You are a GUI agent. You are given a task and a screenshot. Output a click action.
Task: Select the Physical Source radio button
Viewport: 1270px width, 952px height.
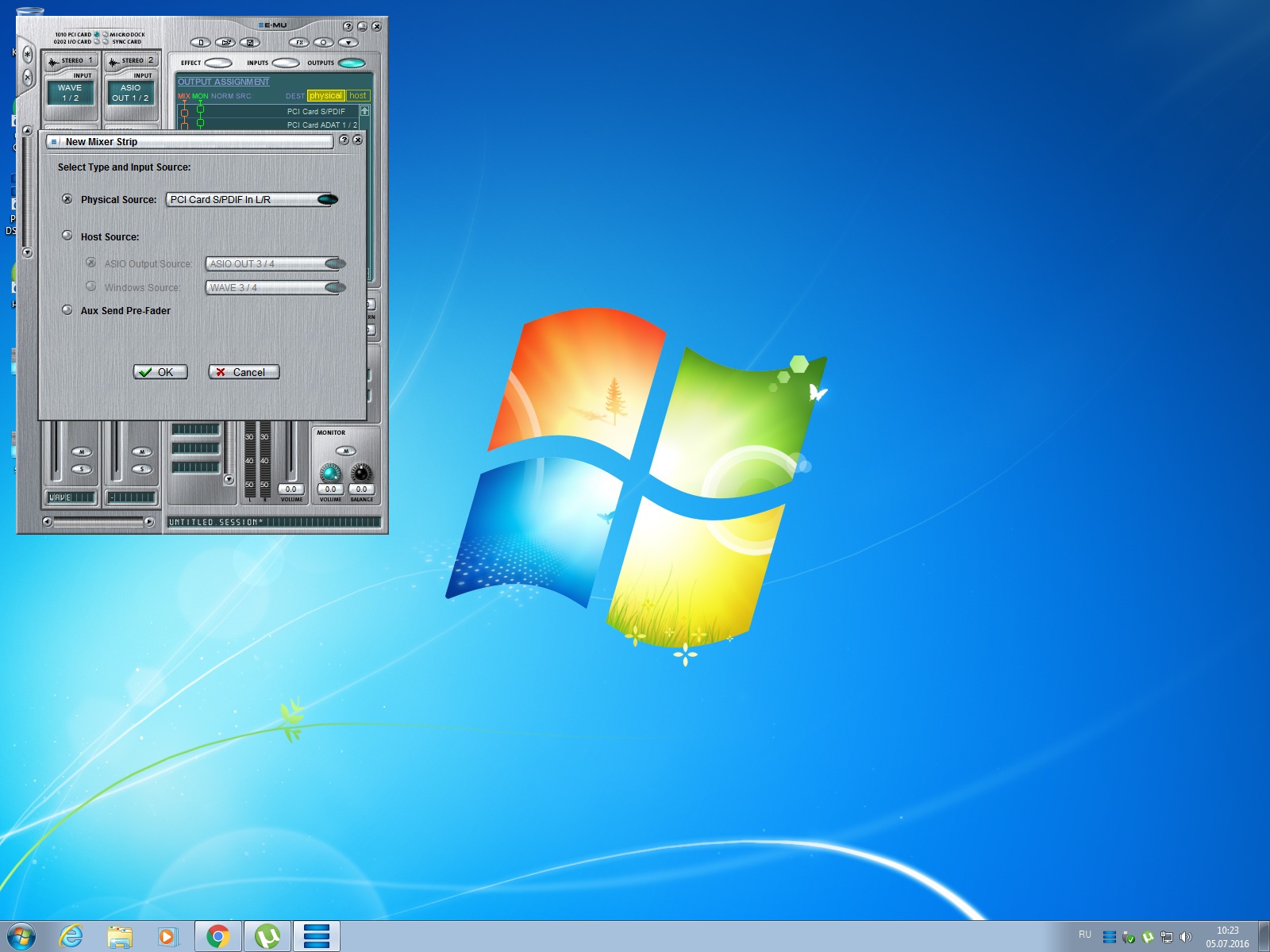[67, 199]
